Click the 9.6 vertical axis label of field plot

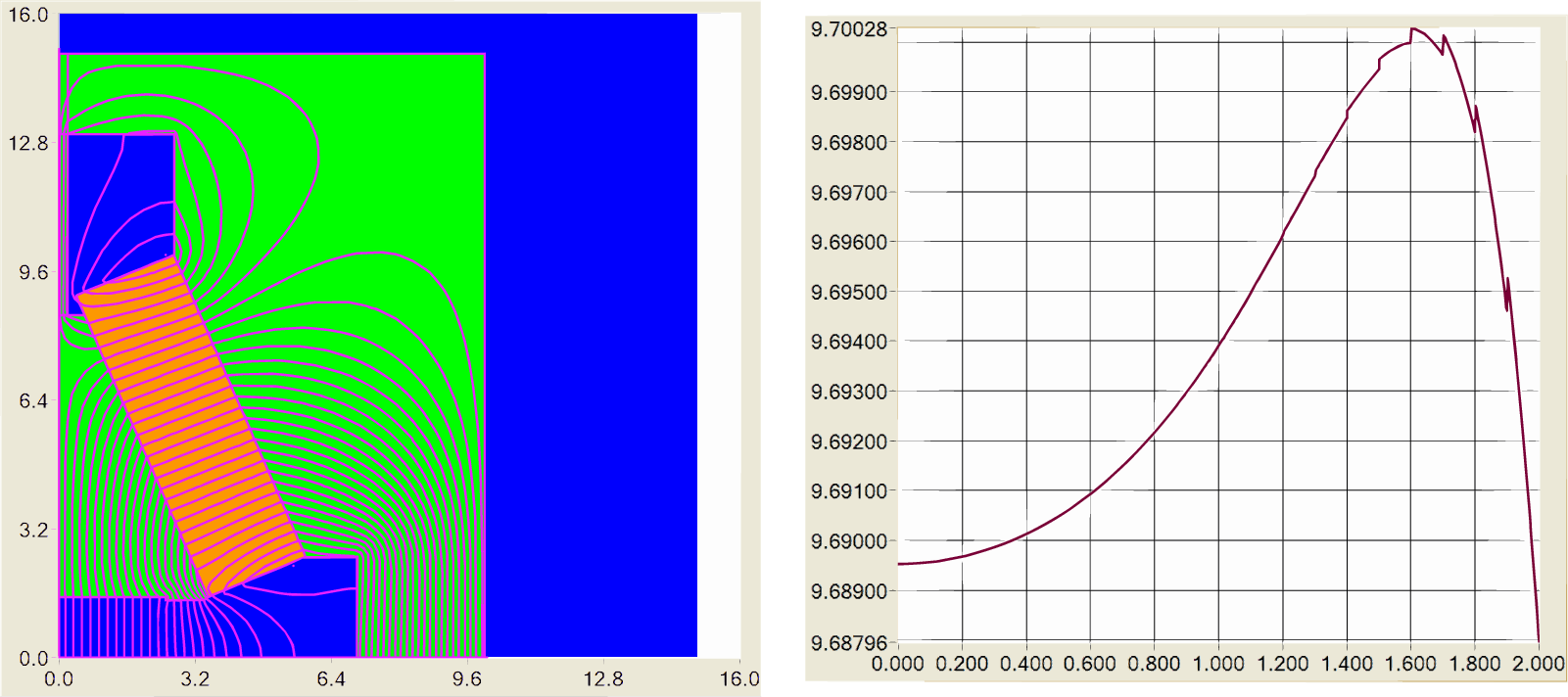[33, 273]
